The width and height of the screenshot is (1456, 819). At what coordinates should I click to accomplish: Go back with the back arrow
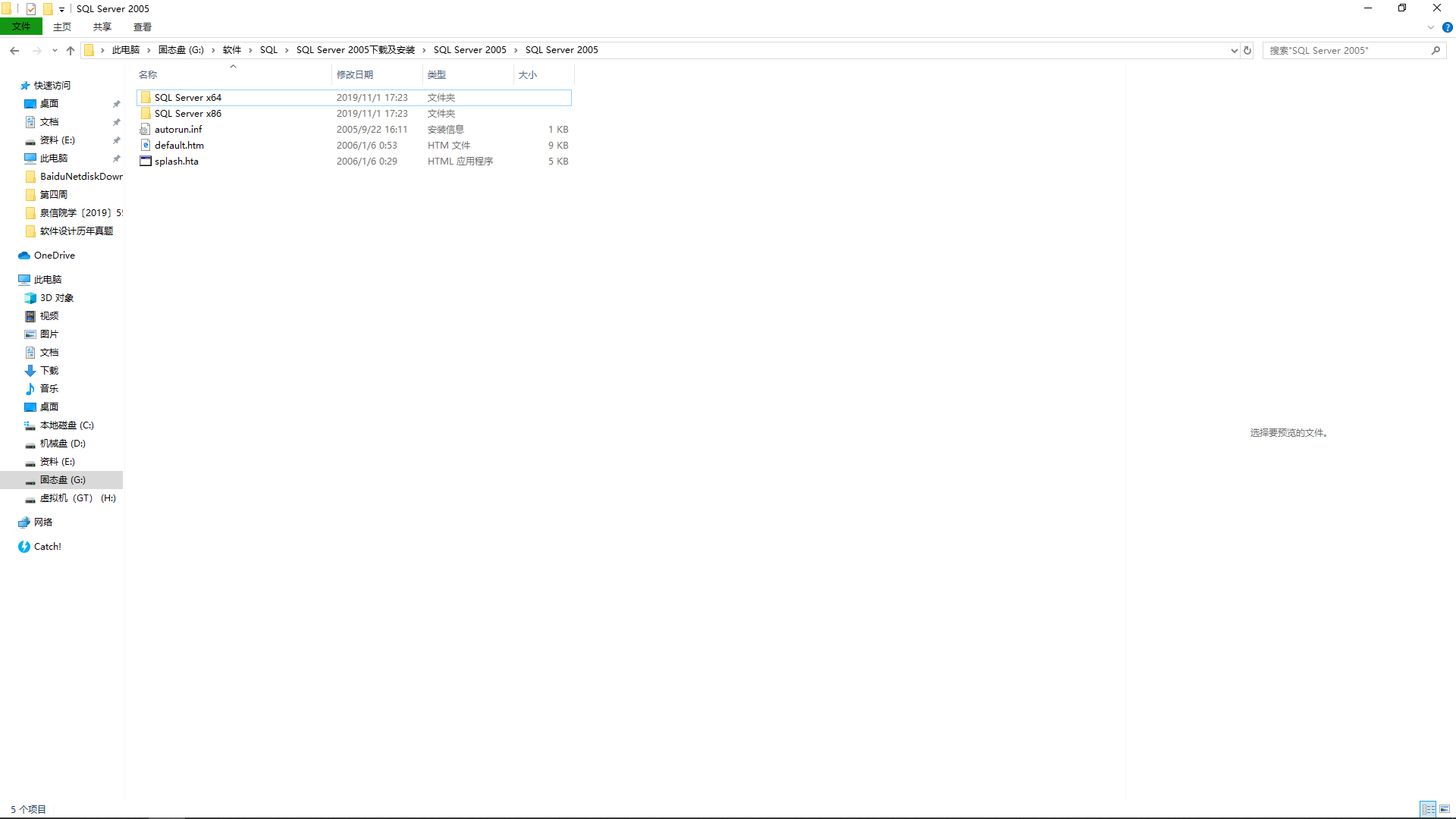point(14,51)
